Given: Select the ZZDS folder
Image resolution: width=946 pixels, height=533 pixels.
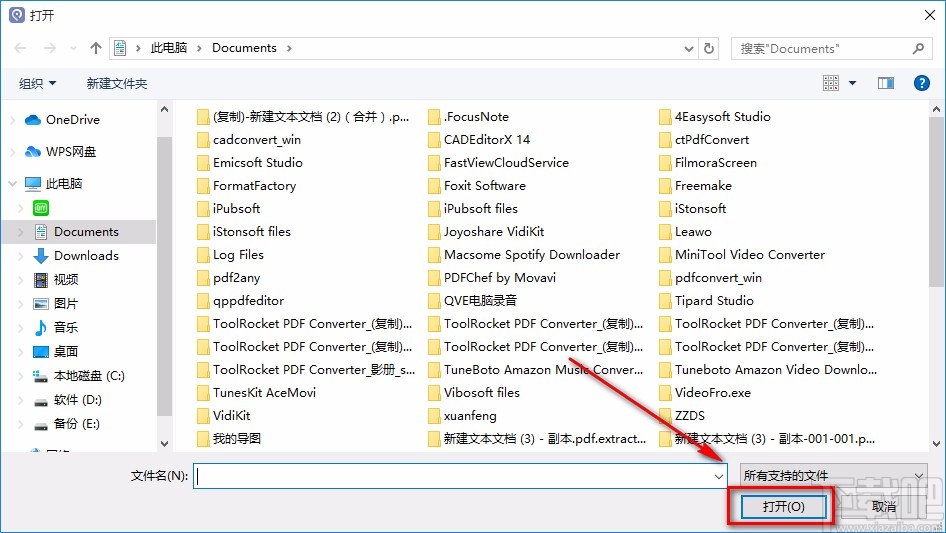Looking at the screenshot, I should point(682,416).
